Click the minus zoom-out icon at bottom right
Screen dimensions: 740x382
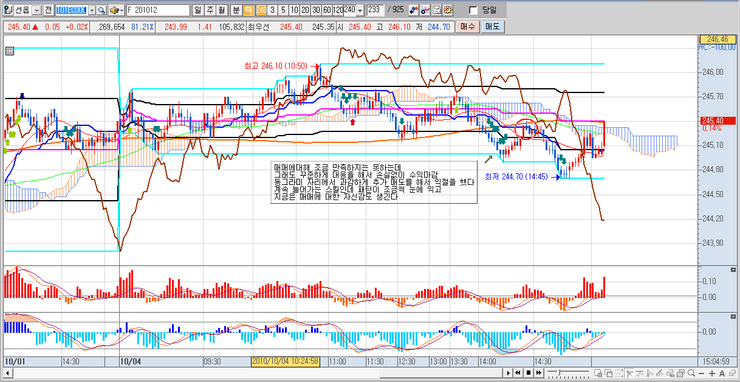[x=701, y=373]
